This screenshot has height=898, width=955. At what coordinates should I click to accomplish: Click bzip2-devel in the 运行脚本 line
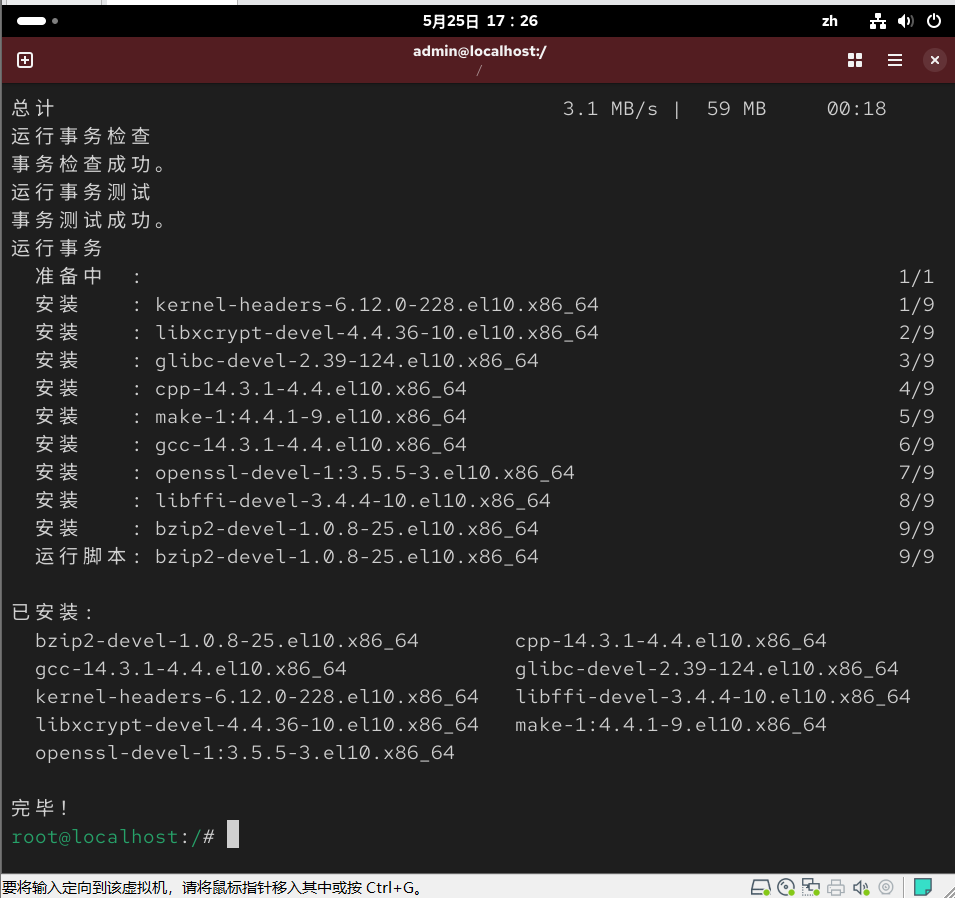347,557
